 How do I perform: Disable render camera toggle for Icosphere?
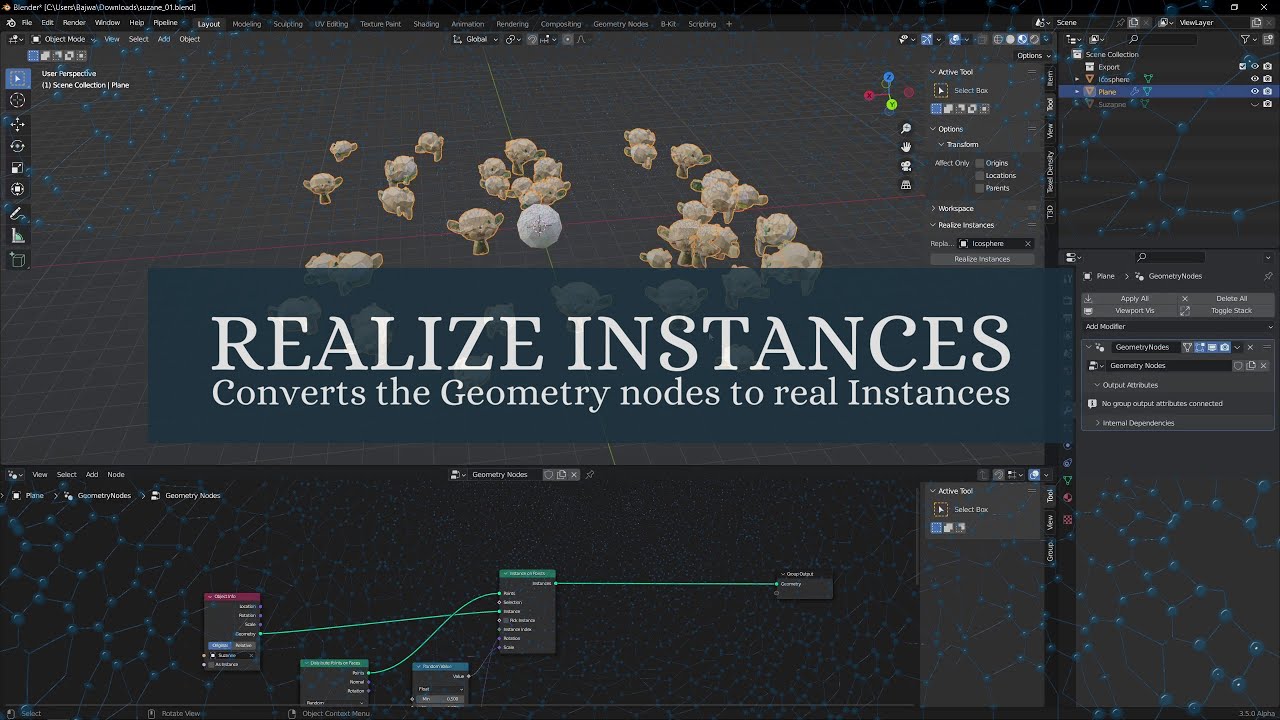(1267, 79)
